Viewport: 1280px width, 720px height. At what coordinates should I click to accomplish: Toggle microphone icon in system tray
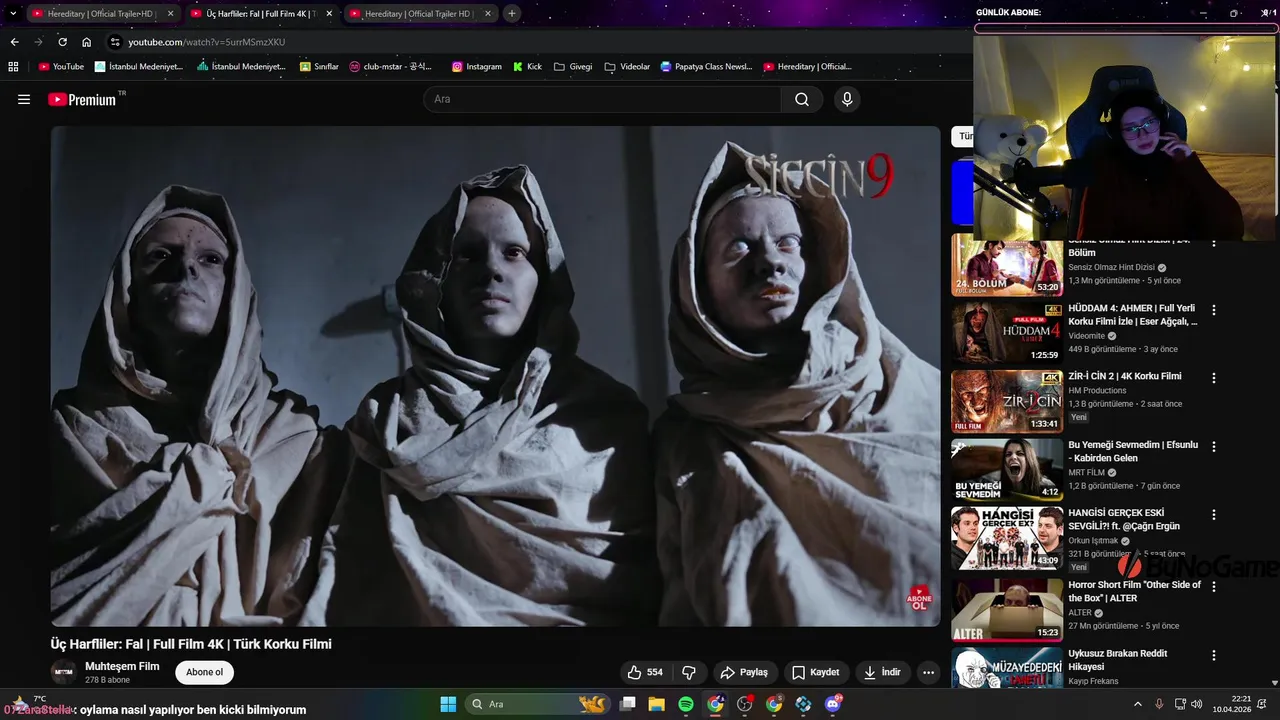tap(1159, 704)
